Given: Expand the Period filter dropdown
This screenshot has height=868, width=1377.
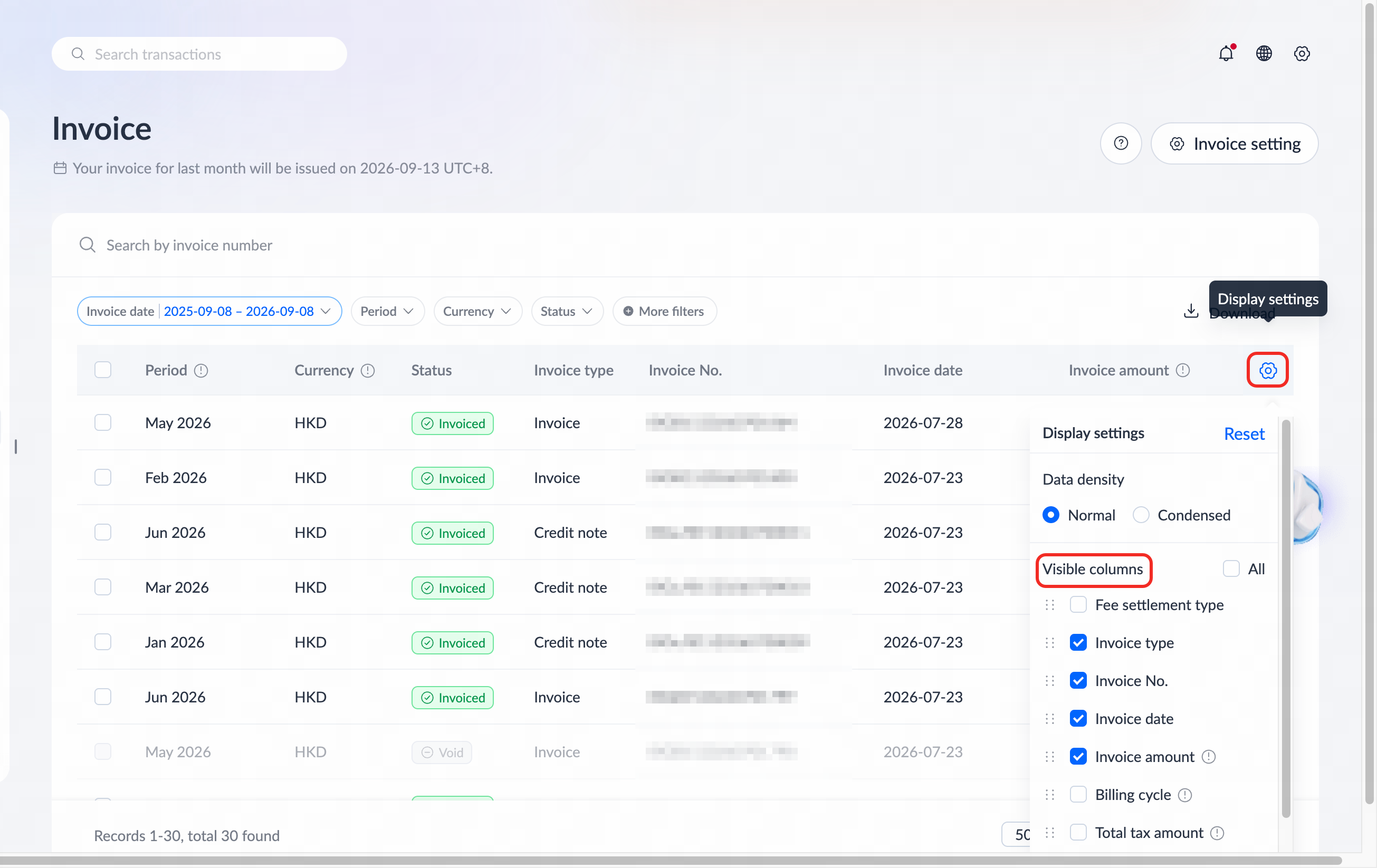Looking at the screenshot, I should click(387, 312).
